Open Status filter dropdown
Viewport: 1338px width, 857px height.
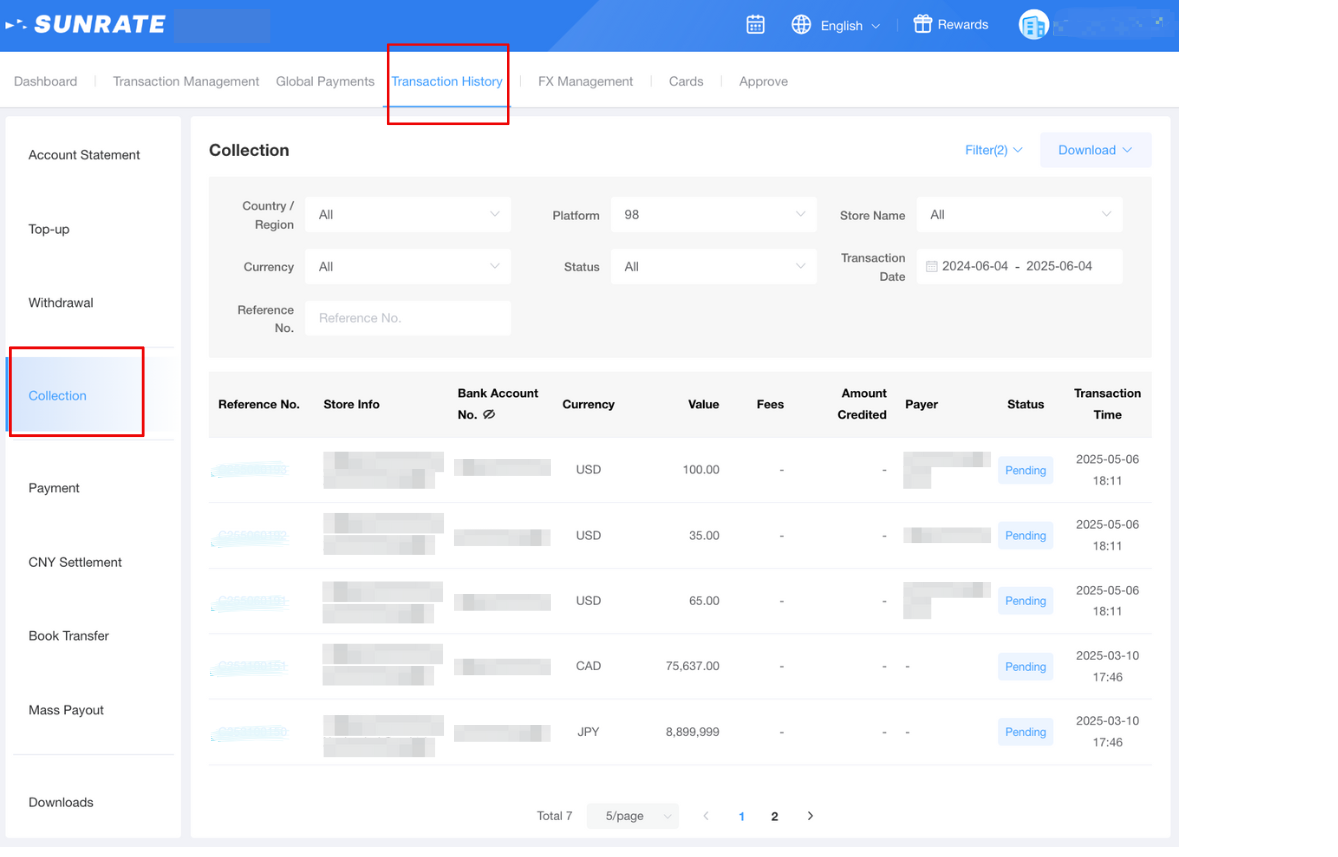[714, 267]
